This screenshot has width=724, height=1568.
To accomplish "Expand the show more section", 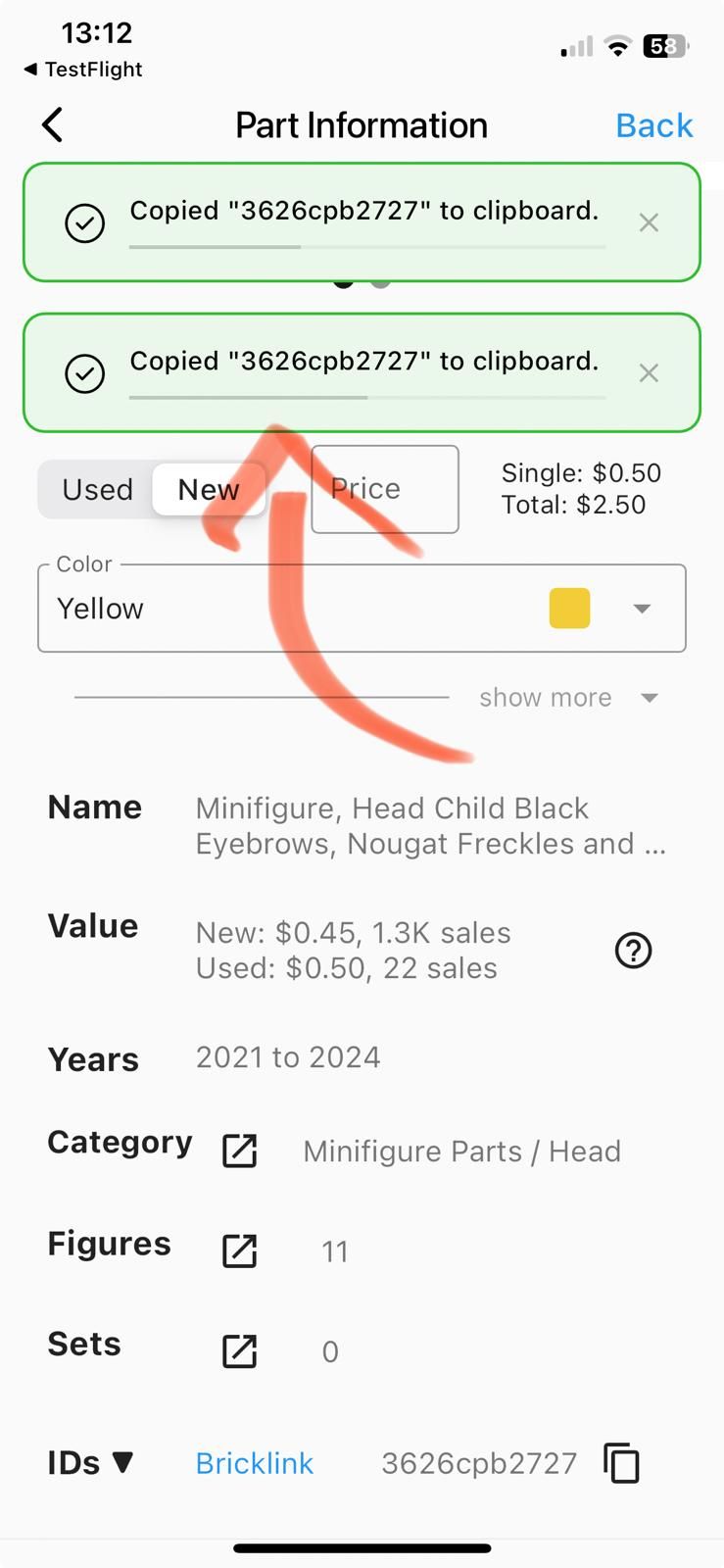I will click(567, 698).
